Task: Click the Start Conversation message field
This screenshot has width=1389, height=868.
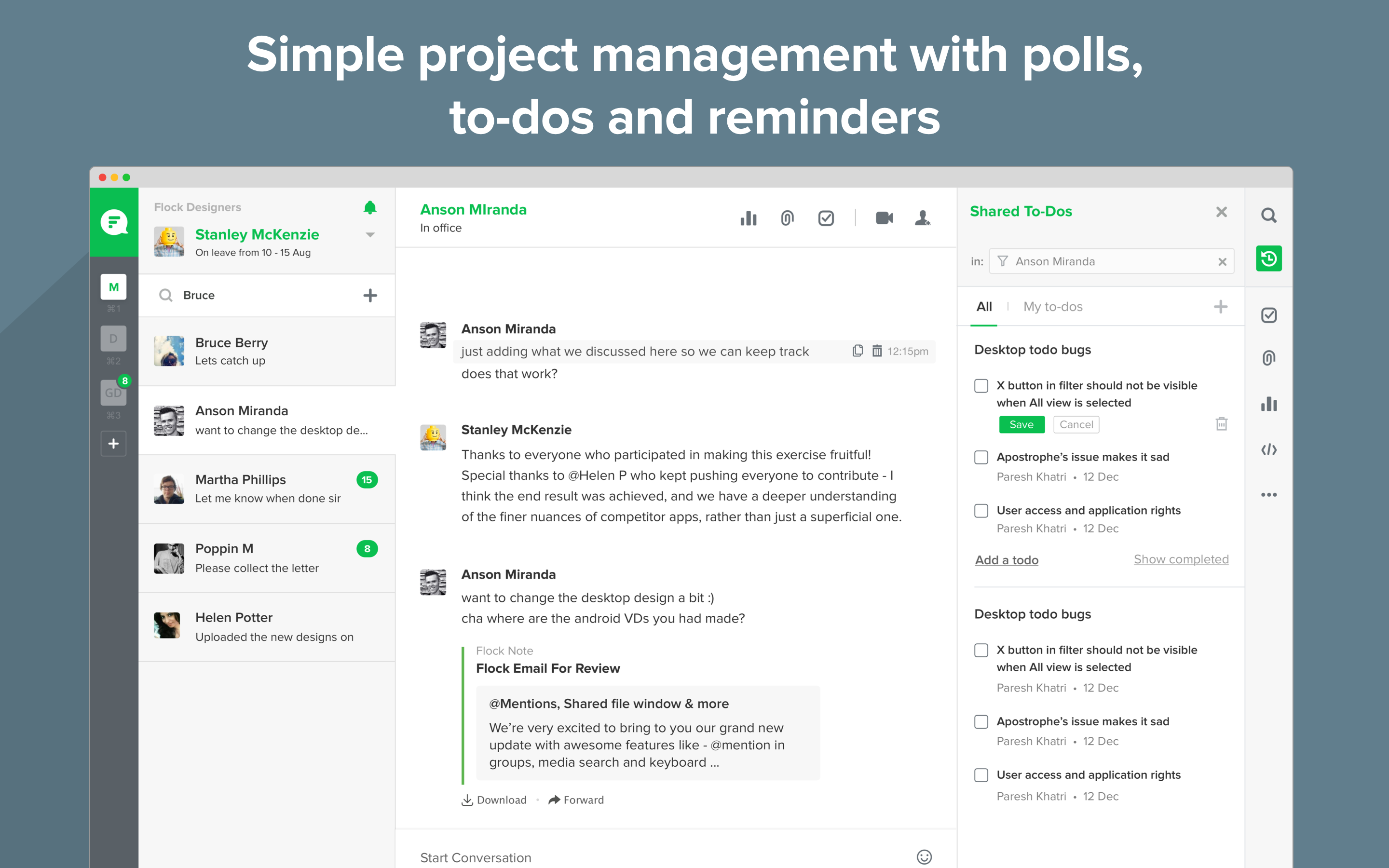Action: point(660,857)
